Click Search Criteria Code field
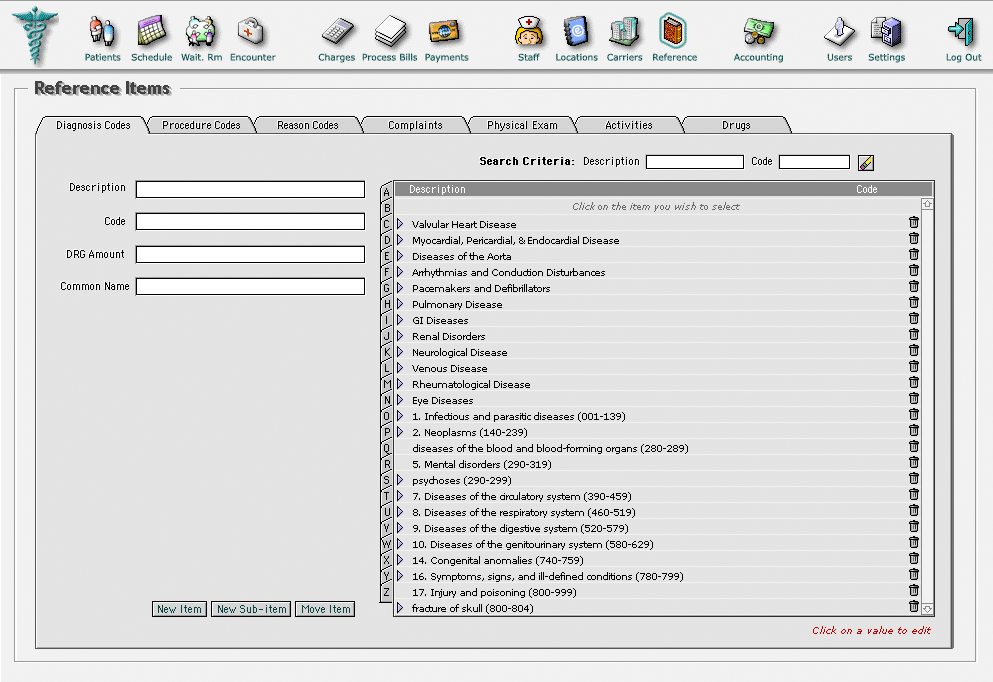 tap(814, 162)
